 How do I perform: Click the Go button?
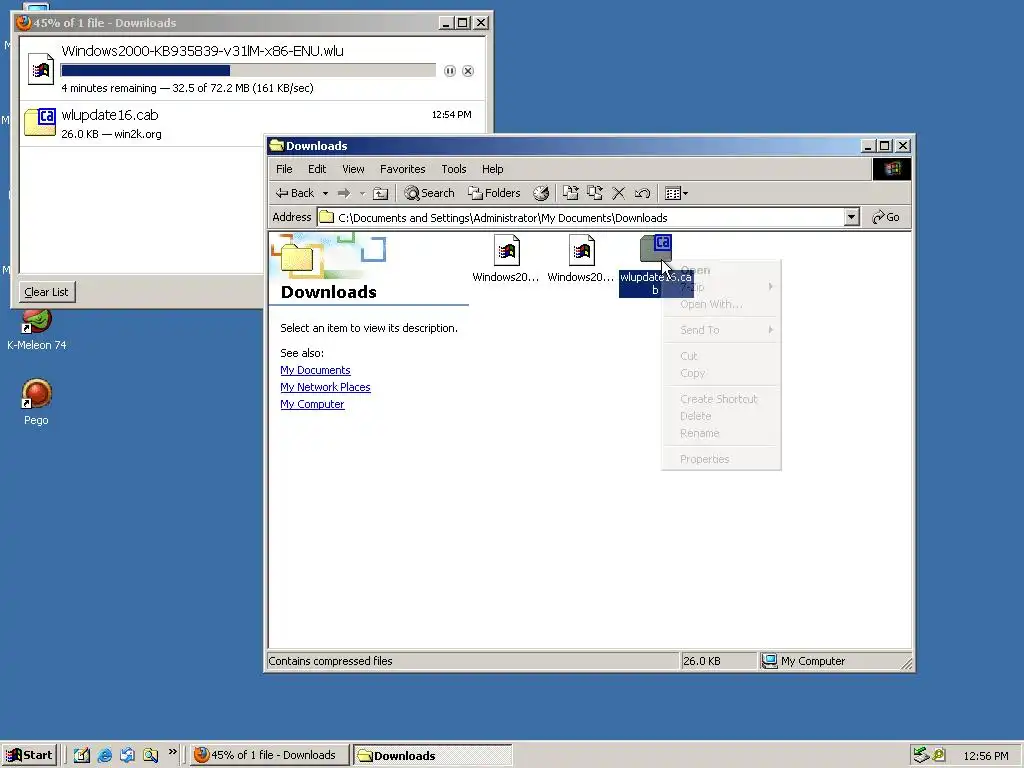(x=886, y=217)
